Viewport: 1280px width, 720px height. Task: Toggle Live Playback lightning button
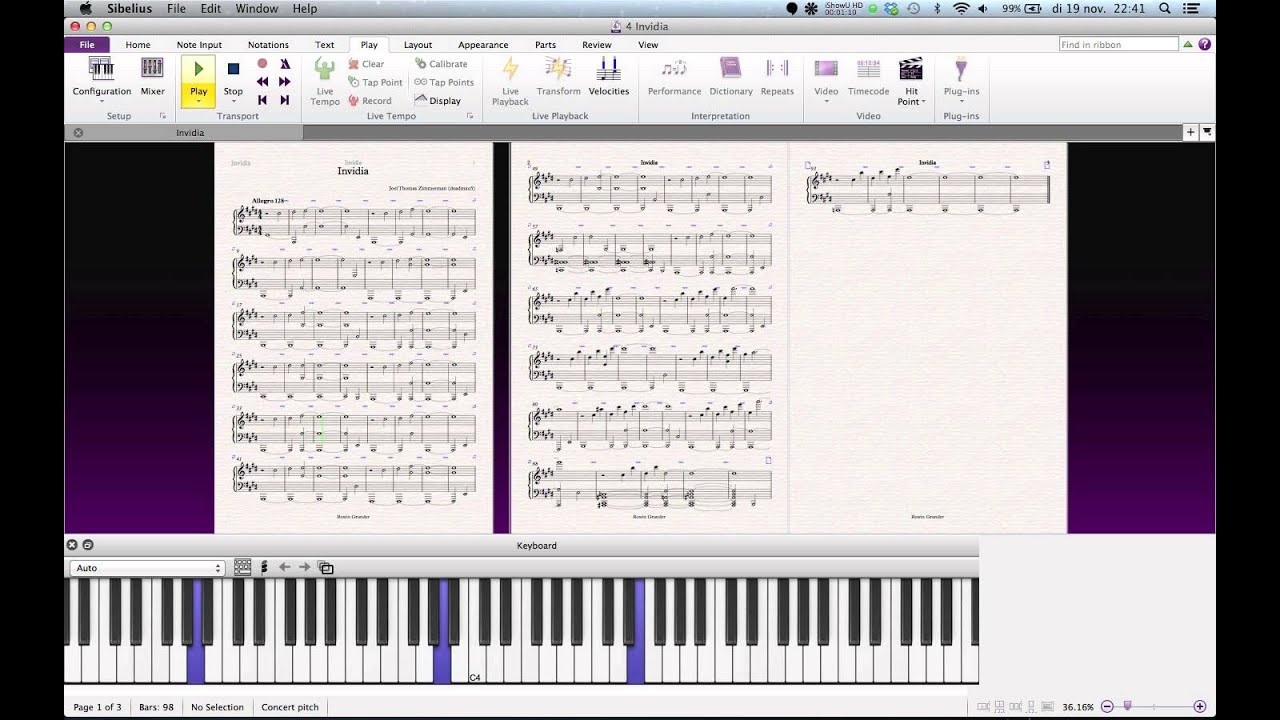tap(510, 81)
